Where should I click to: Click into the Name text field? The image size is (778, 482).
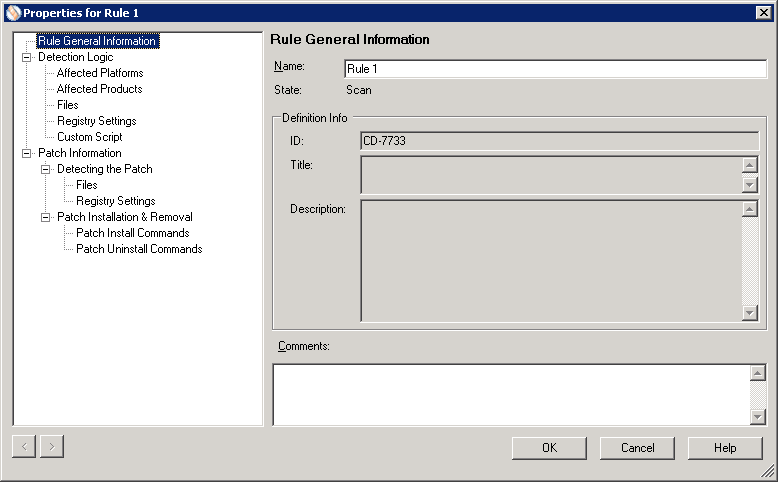coord(554,69)
